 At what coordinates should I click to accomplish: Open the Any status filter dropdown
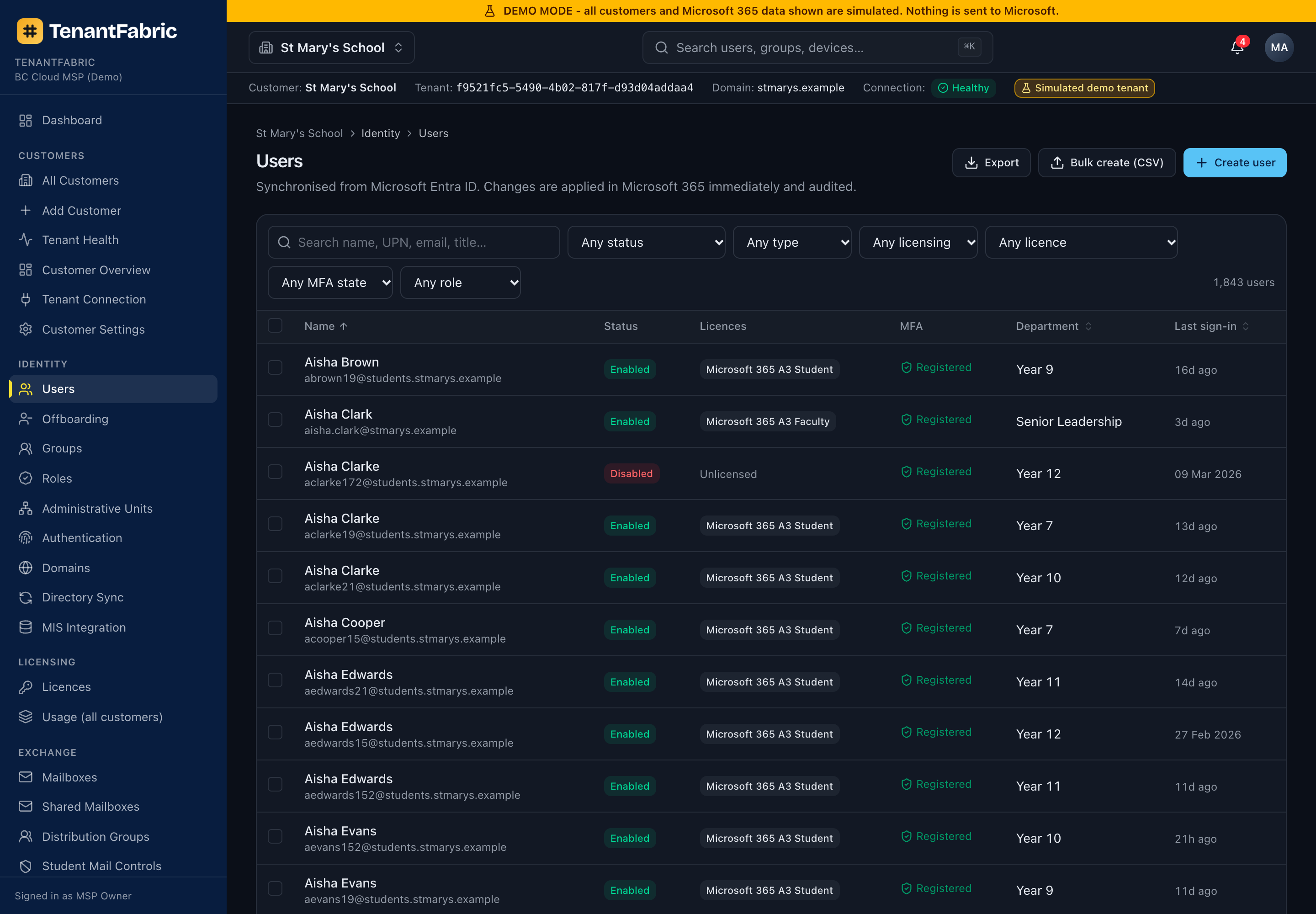tap(646, 242)
